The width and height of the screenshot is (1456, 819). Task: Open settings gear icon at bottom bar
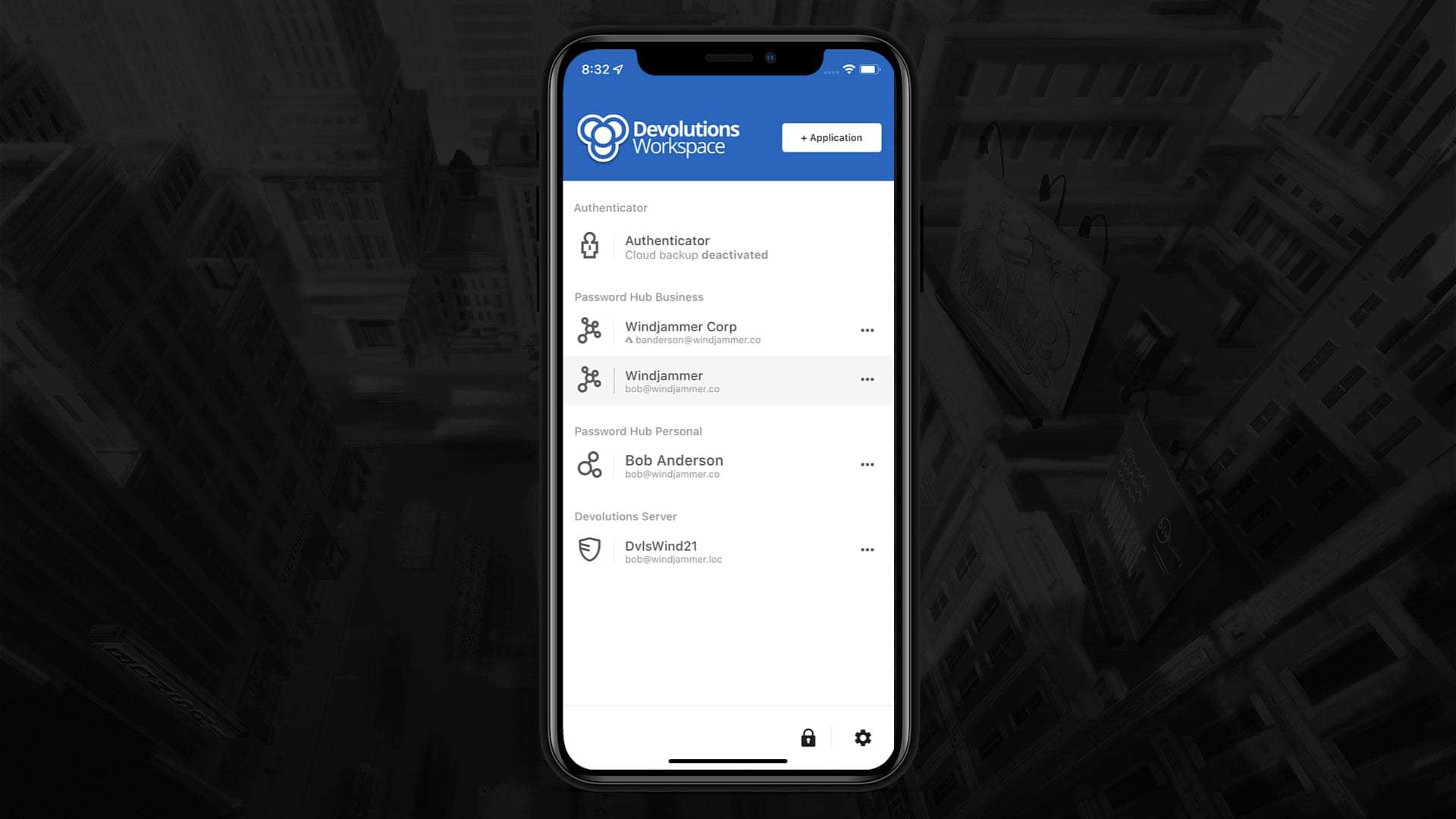click(x=862, y=738)
